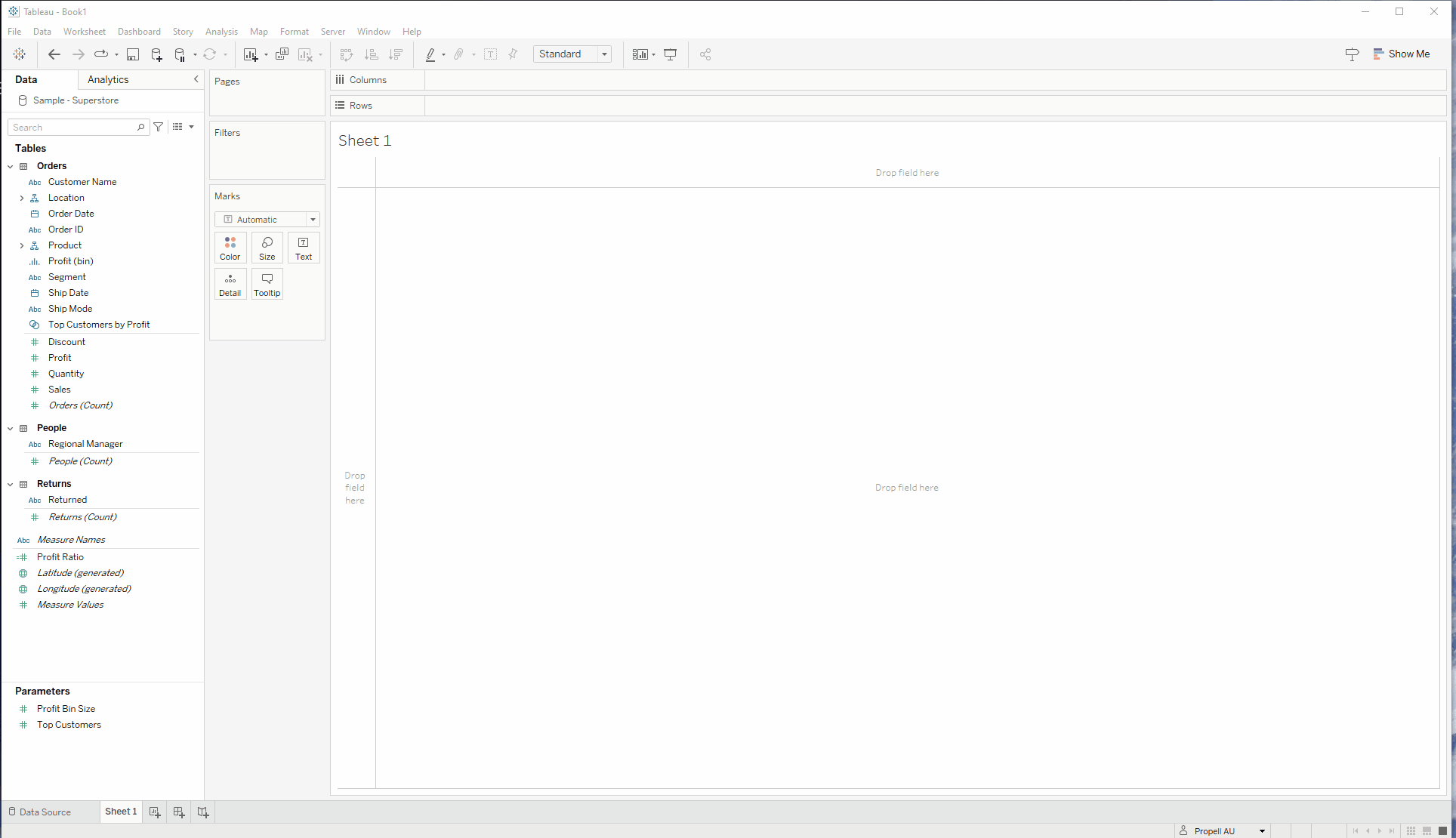1456x838 pixels.
Task: Toggle the filter fields icon beside the search box
Action: pyautogui.click(x=159, y=127)
